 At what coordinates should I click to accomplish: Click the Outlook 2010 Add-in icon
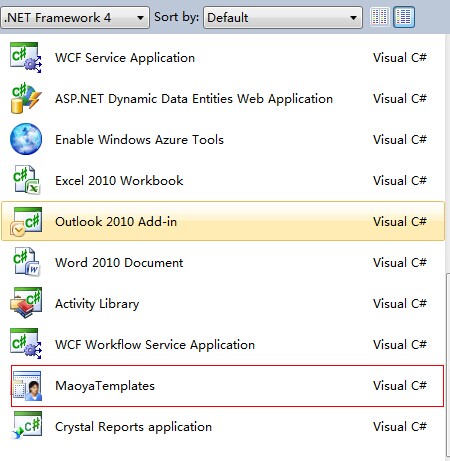pos(26,221)
